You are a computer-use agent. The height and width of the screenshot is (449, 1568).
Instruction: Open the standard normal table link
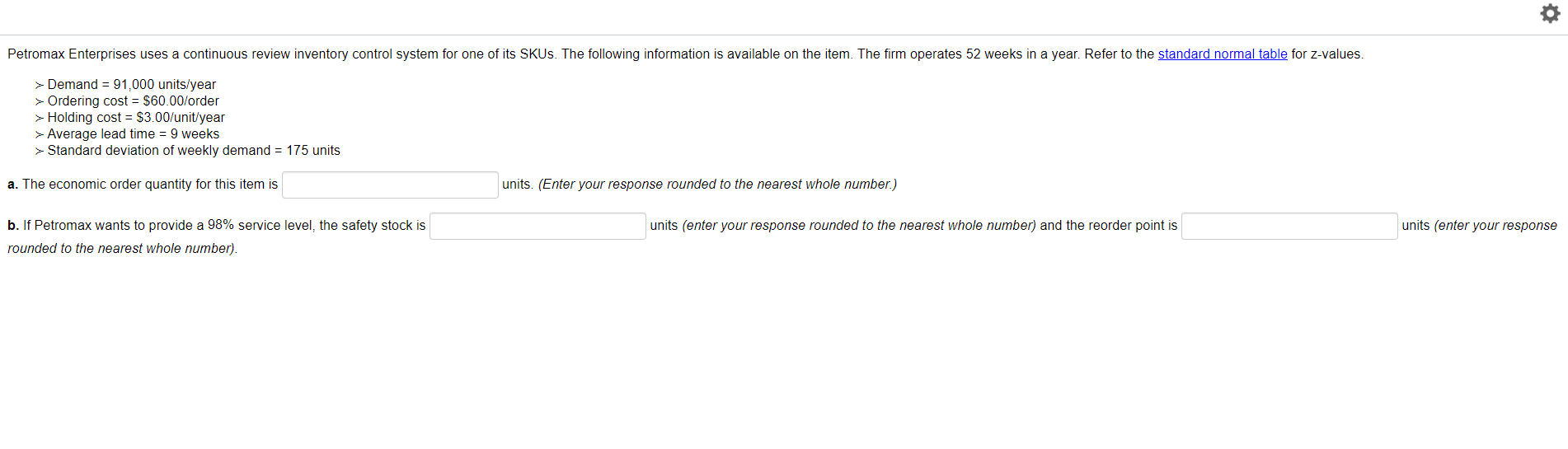click(1222, 54)
